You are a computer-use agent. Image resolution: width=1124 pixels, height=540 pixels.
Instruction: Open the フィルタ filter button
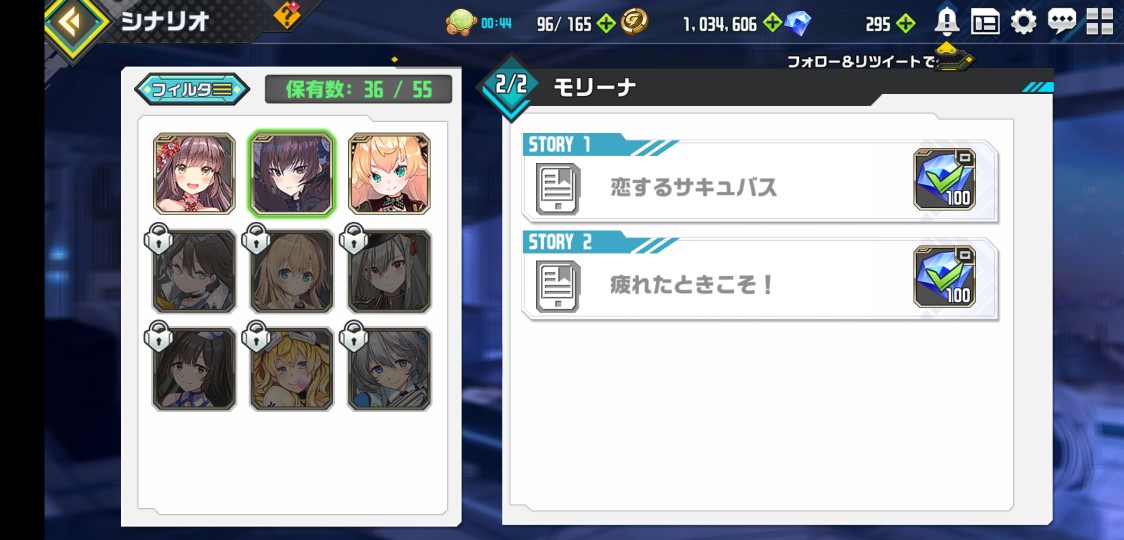192,89
